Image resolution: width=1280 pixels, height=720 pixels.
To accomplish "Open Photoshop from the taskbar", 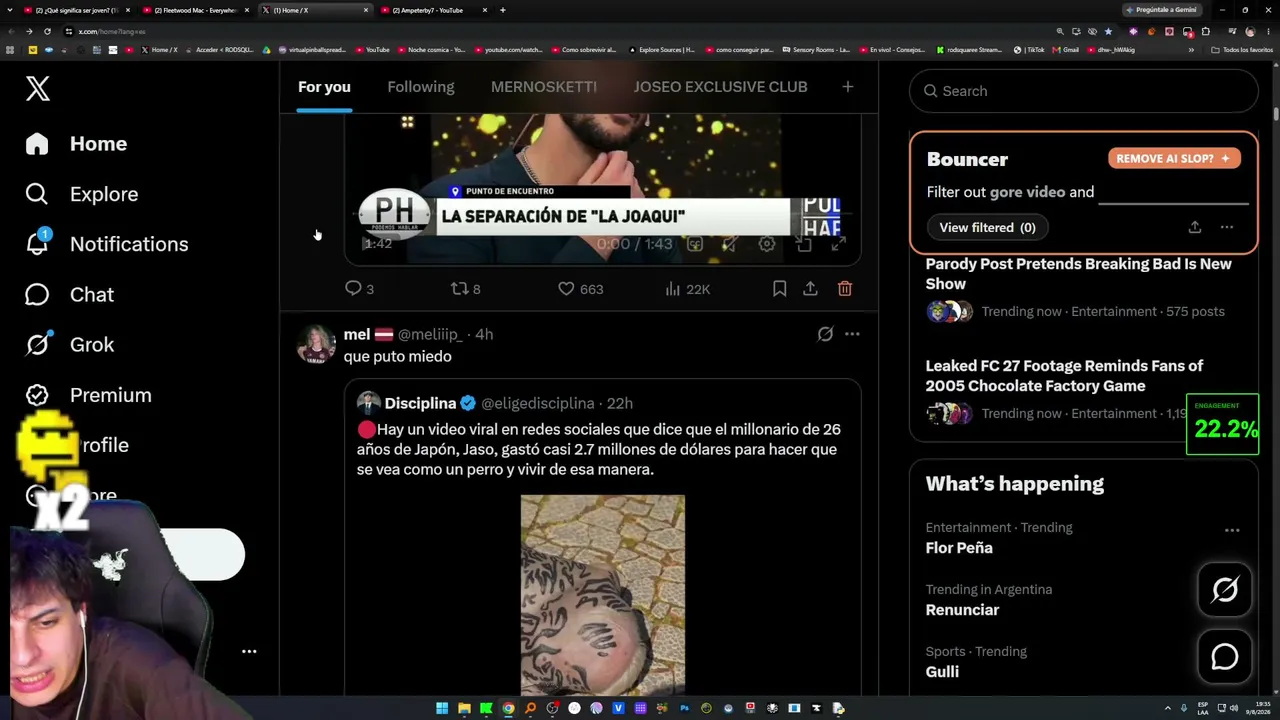I will (684, 709).
